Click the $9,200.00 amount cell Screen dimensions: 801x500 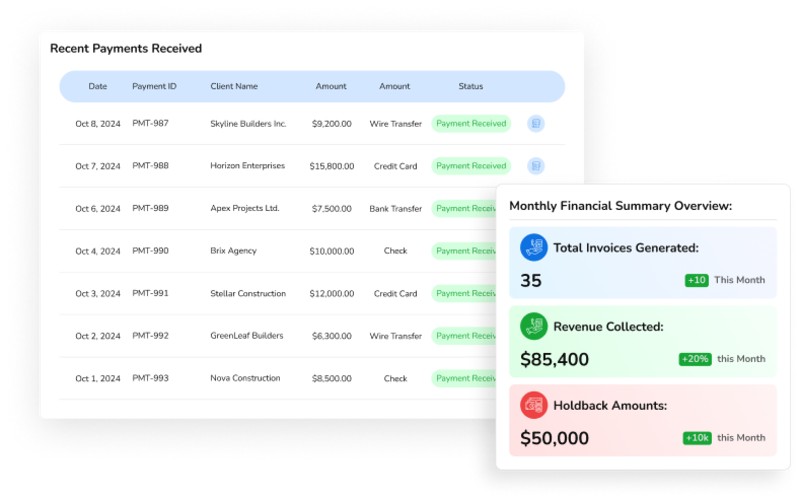[332, 124]
